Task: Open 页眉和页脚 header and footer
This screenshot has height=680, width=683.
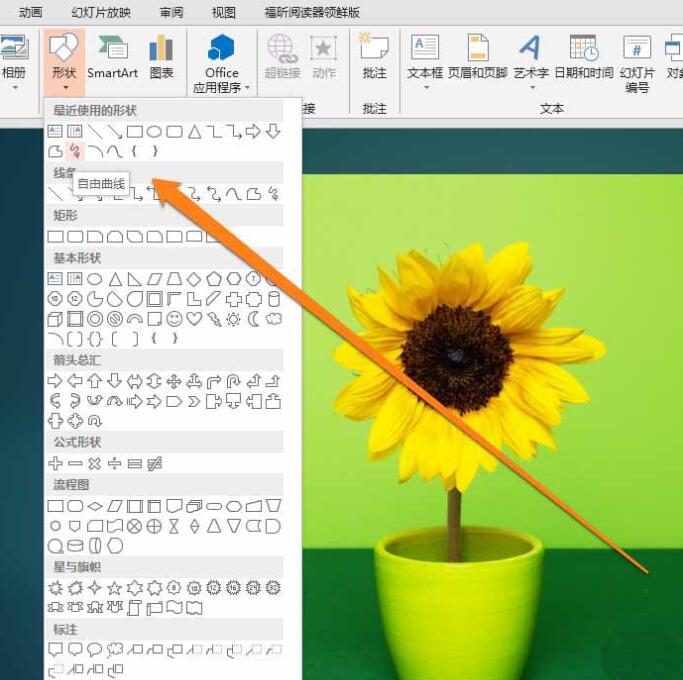Action: click(x=478, y=57)
